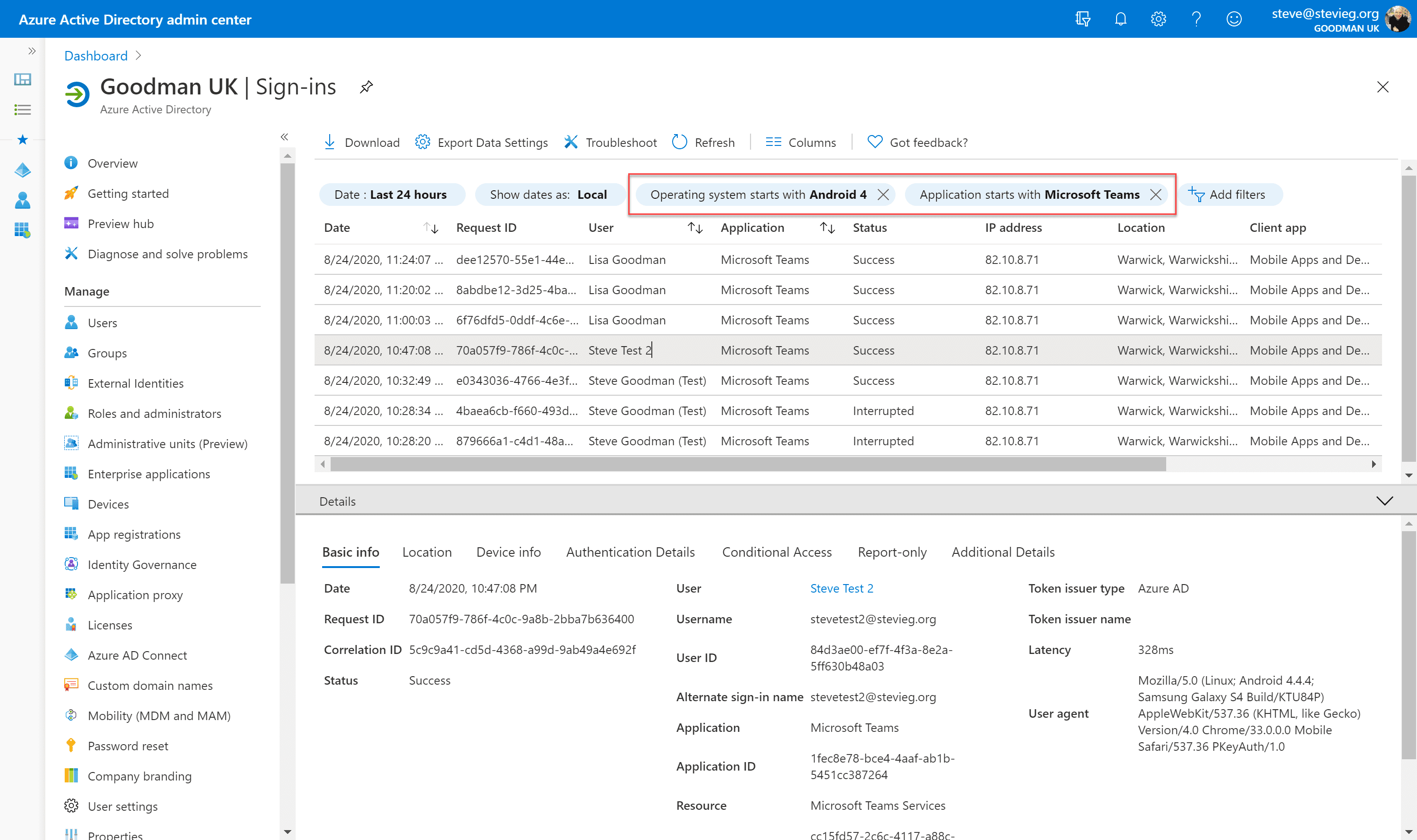
Task: Open Export Data Settings
Action: click(x=481, y=143)
